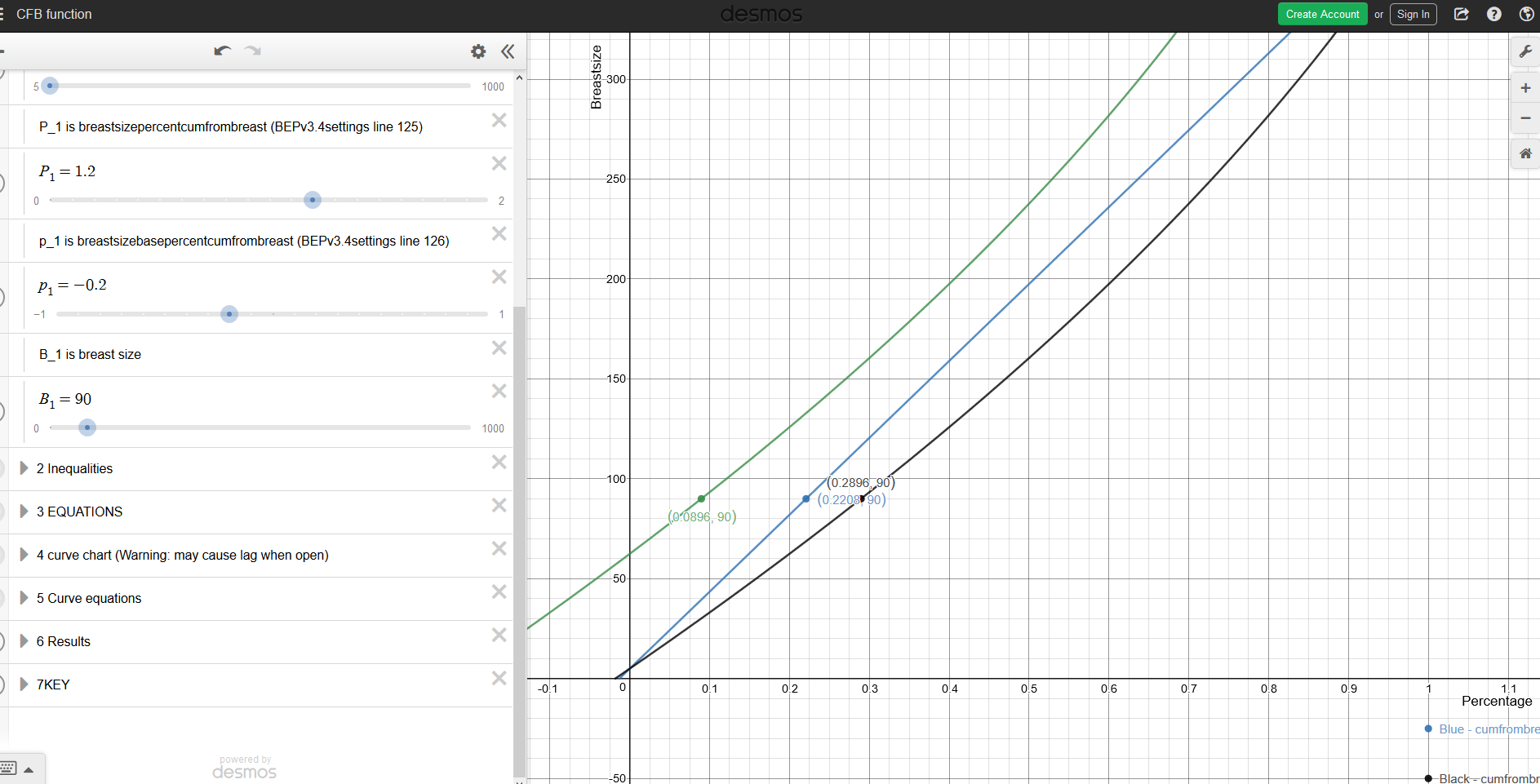Expand the 5 Curve equations folder

24,598
